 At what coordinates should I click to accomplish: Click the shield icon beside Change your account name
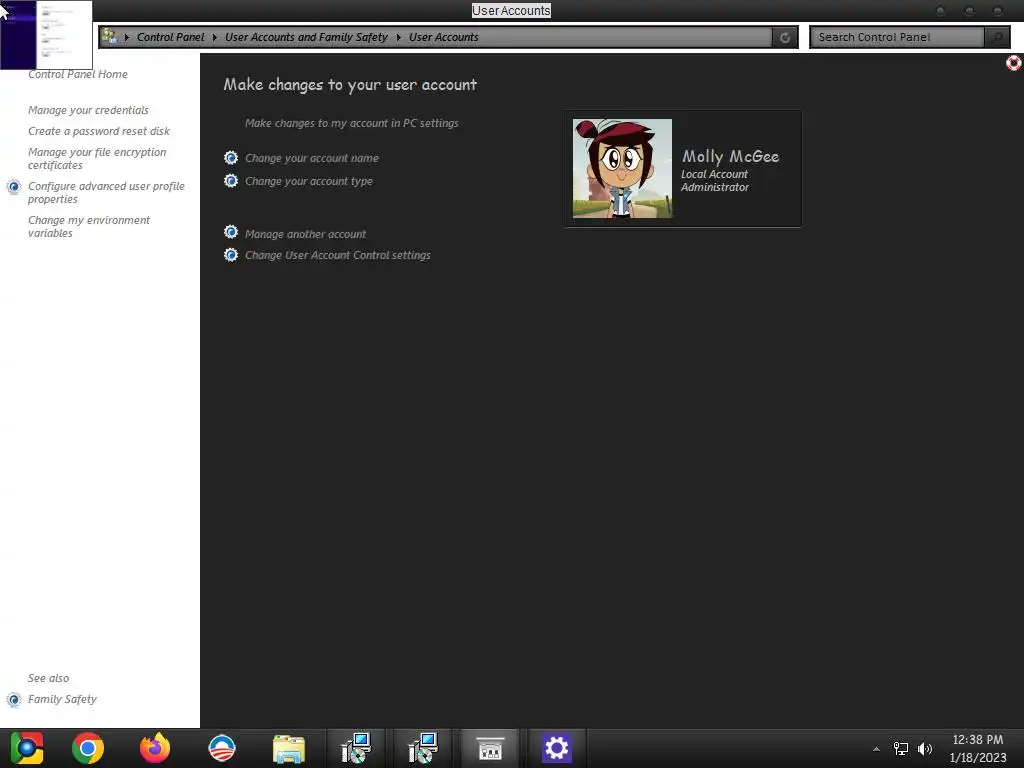coord(231,157)
